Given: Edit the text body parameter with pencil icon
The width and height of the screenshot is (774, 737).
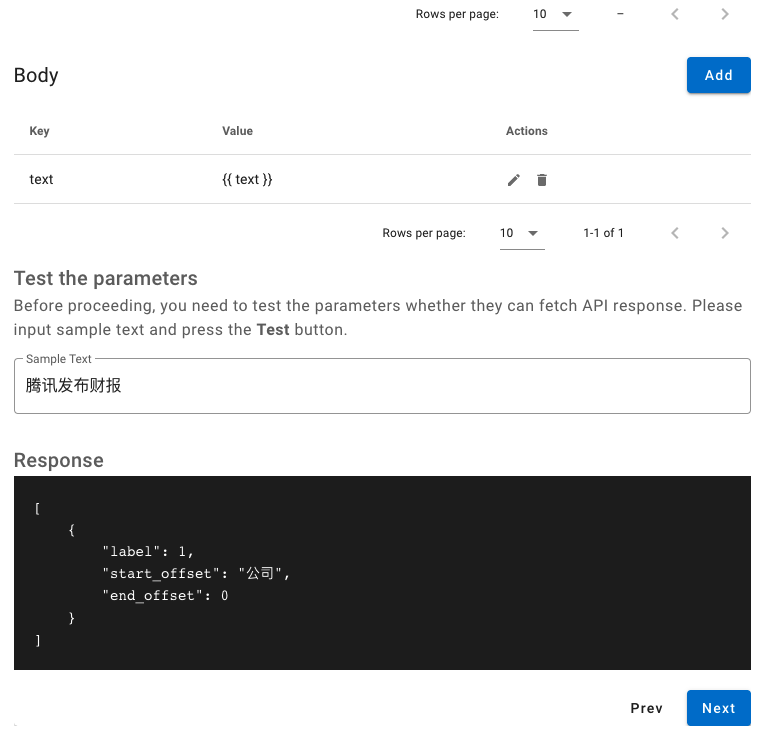Looking at the screenshot, I should 513,180.
